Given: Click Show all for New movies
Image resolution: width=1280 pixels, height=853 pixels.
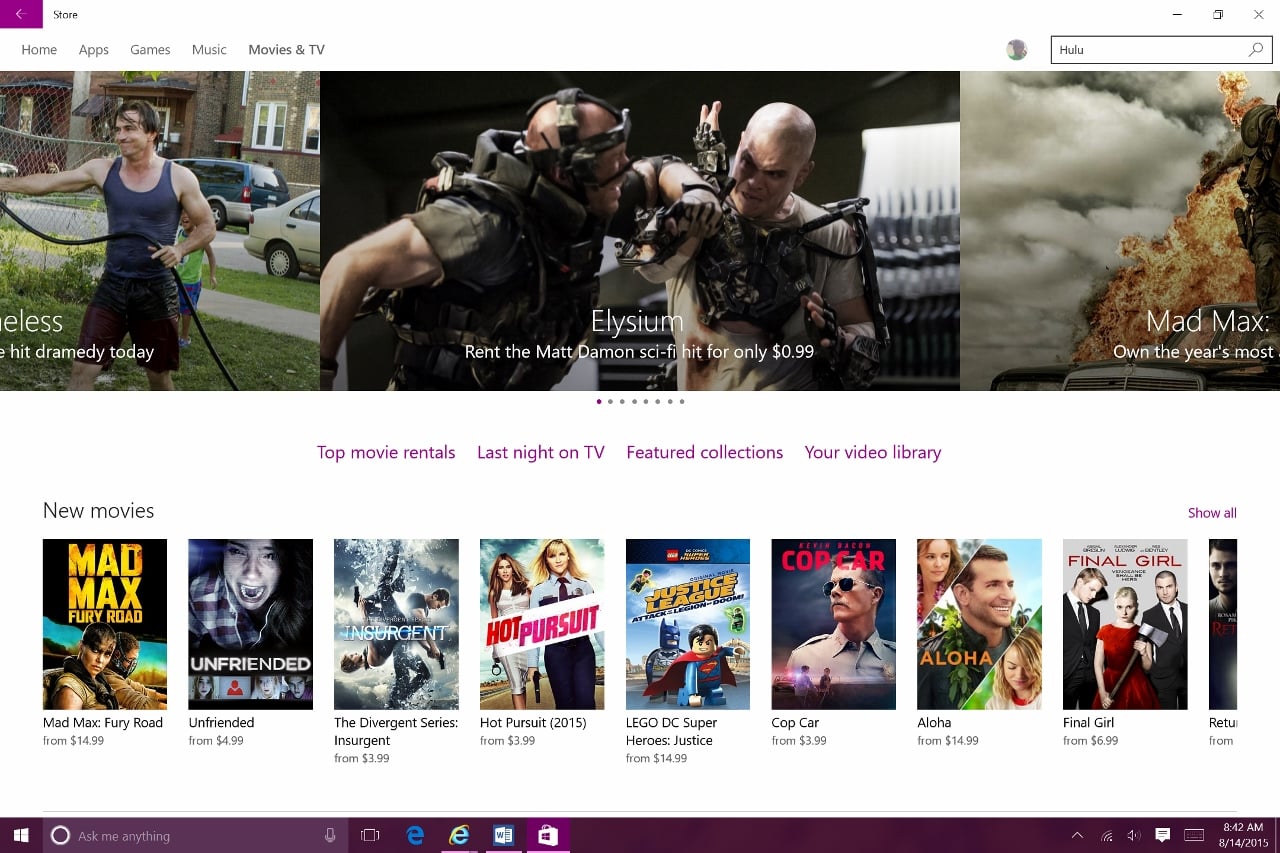Looking at the screenshot, I should [1211, 513].
